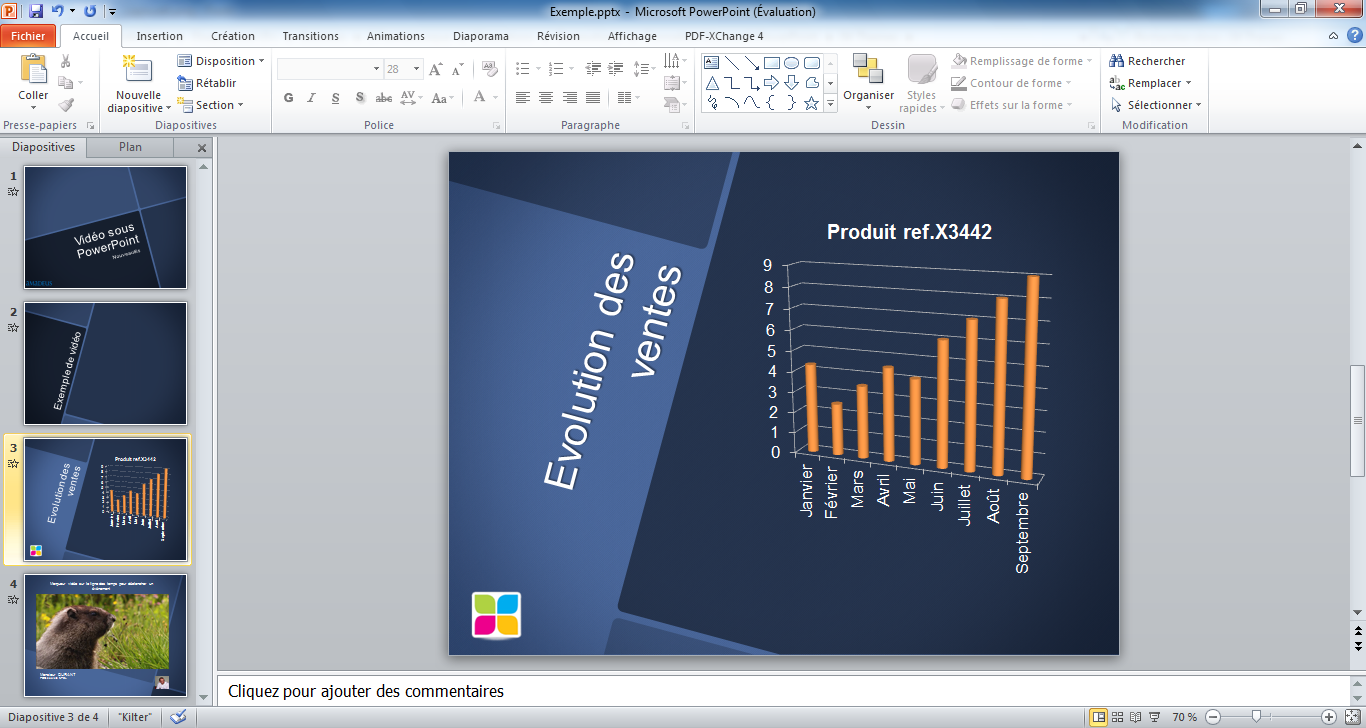Open the font size dropdown
The image size is (1366, 728).
click(x=414, y=69)
